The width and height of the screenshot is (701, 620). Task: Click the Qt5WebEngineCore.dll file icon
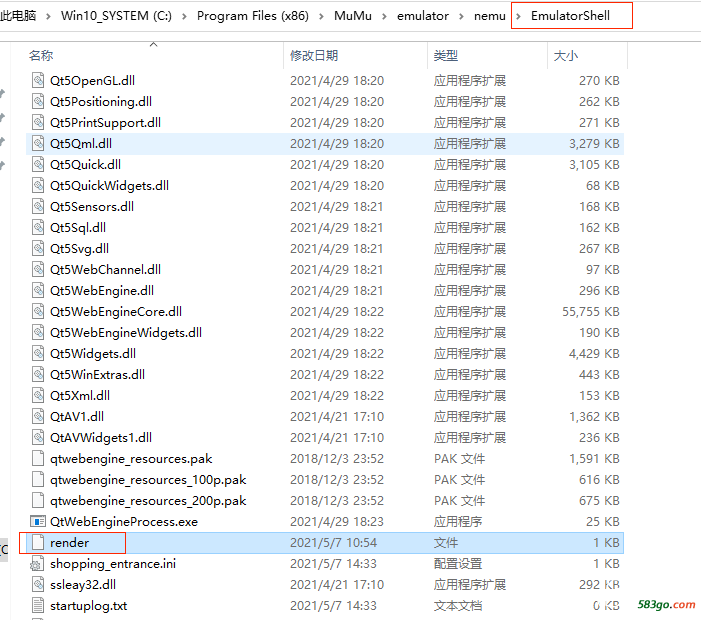point(38,312)
